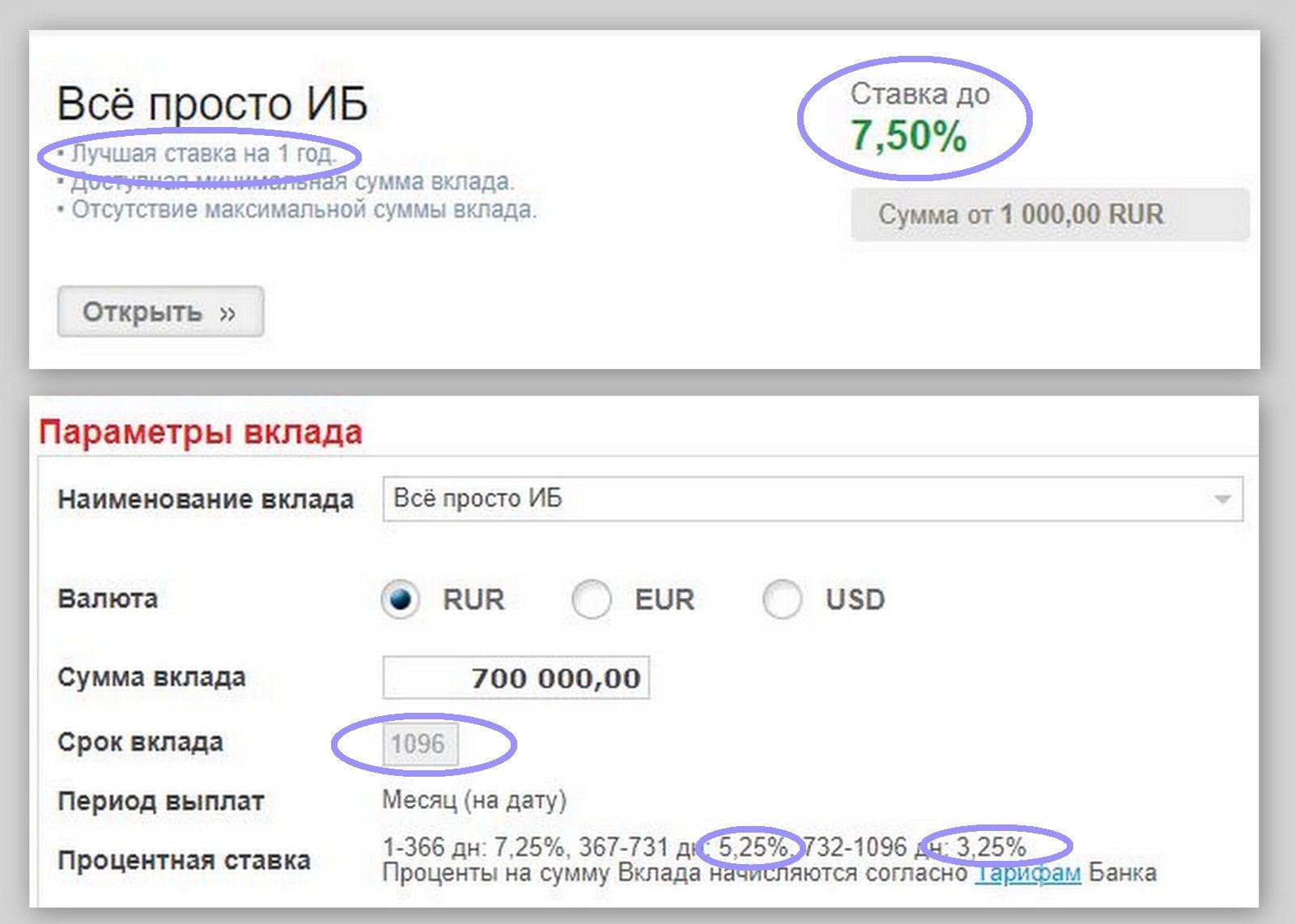Click the Срок вклада field showing 1096
Image resolution: width=1295 pixels, height=924 pixels.
click(x=420, y=744)
